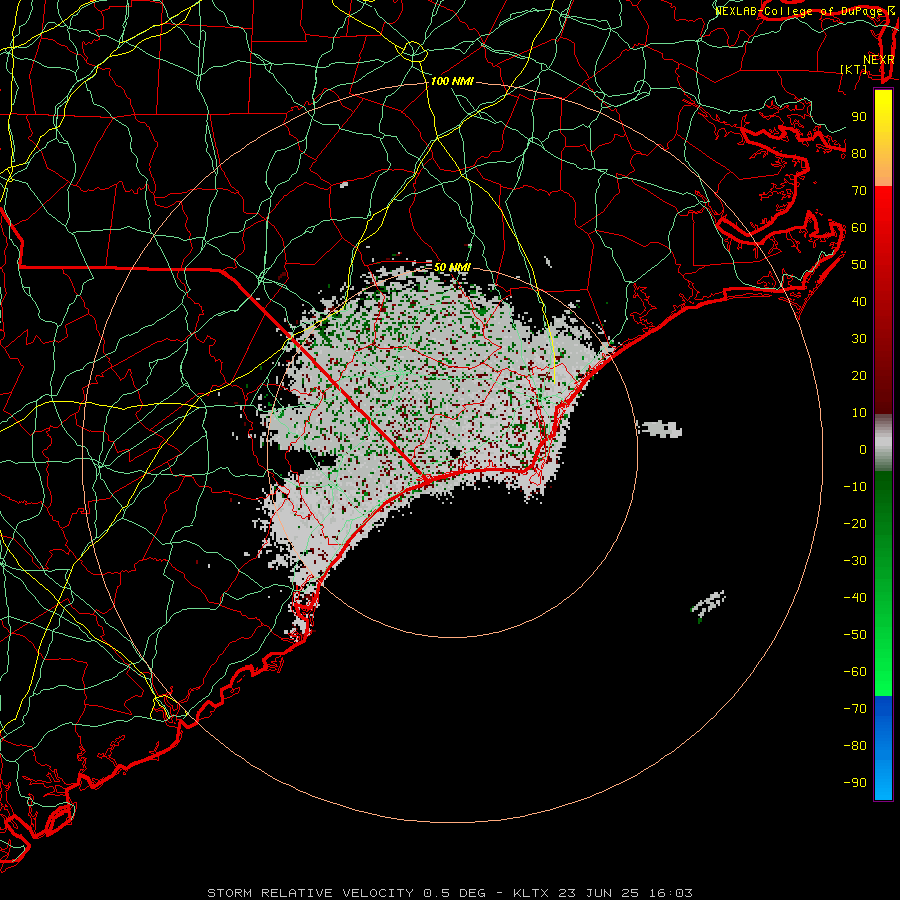Click the 90 value on velocity scale
Image resolution: width=900 pixels, height=900 pixels.
(859, 117)
